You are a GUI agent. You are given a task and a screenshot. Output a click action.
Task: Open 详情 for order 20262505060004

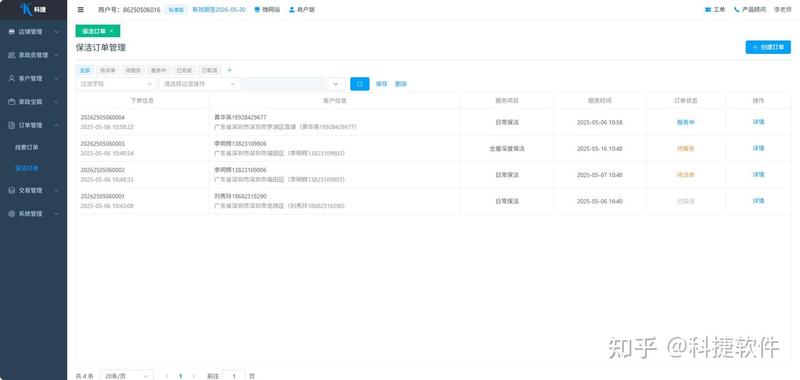pos(758,122)
